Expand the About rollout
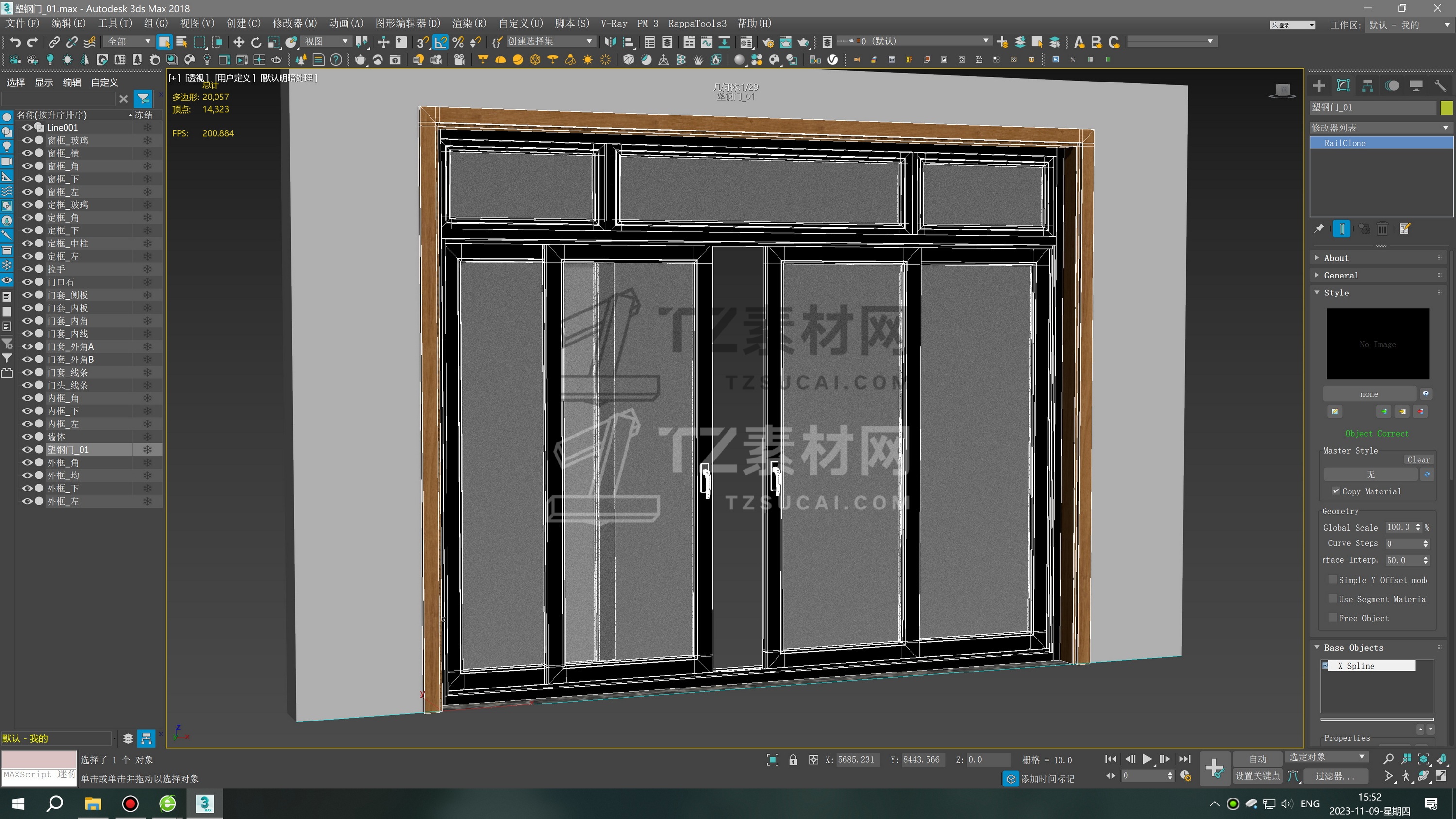 tap(1336, 258)
